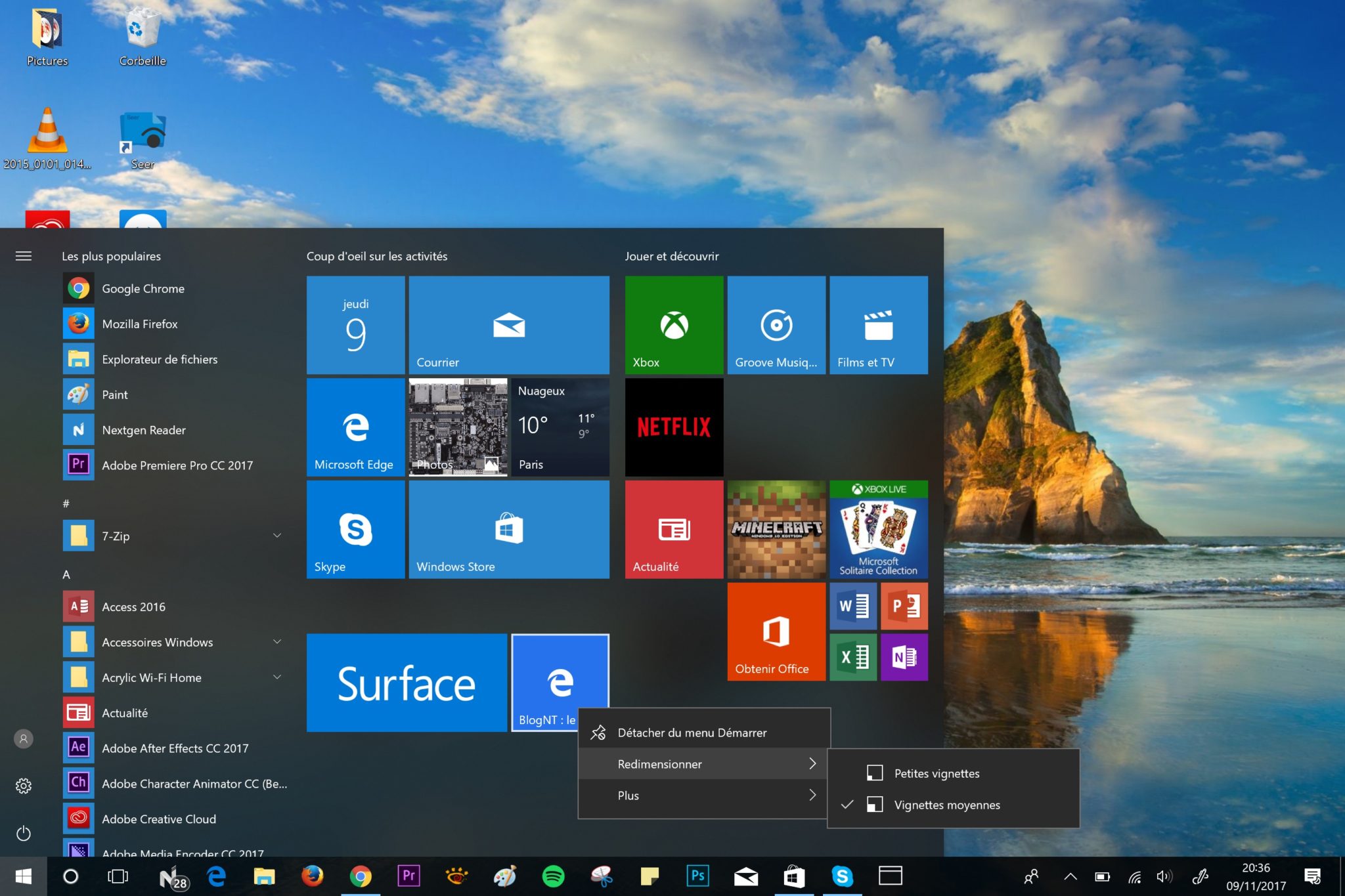1345x896 pixels.
Task: Open the Skype tile
Action: click(x=355, y=530)
